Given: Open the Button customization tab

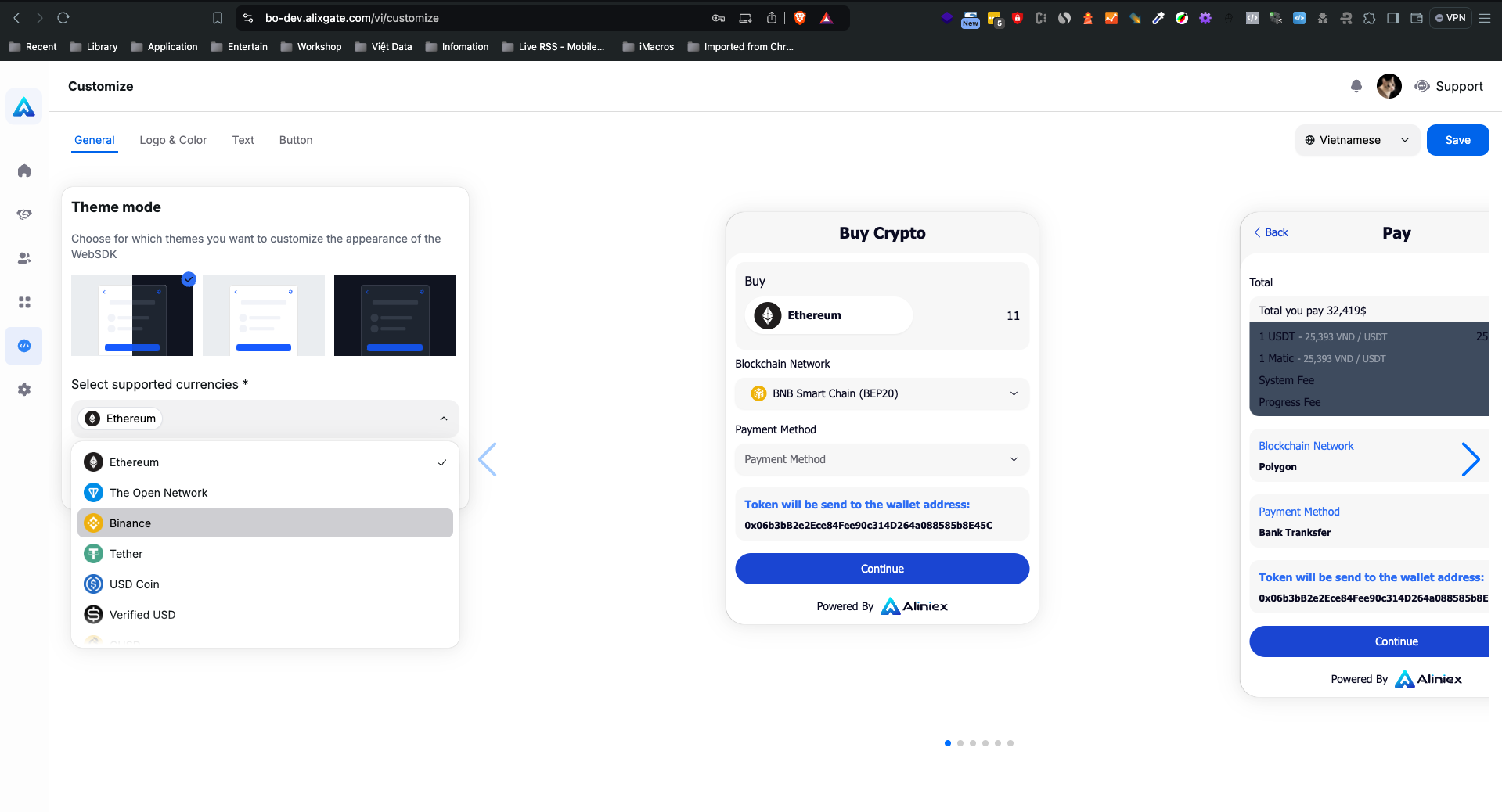Looking at the screenshot, I should click(295, 140).
